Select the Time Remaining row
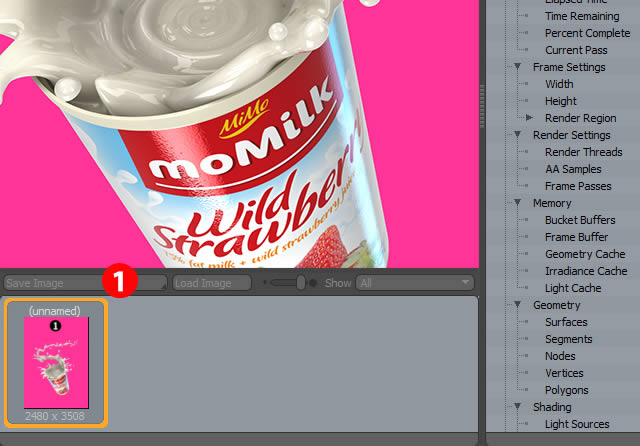Image resolution: width=640 pixels, height=446 pixels. pos(582,16)
